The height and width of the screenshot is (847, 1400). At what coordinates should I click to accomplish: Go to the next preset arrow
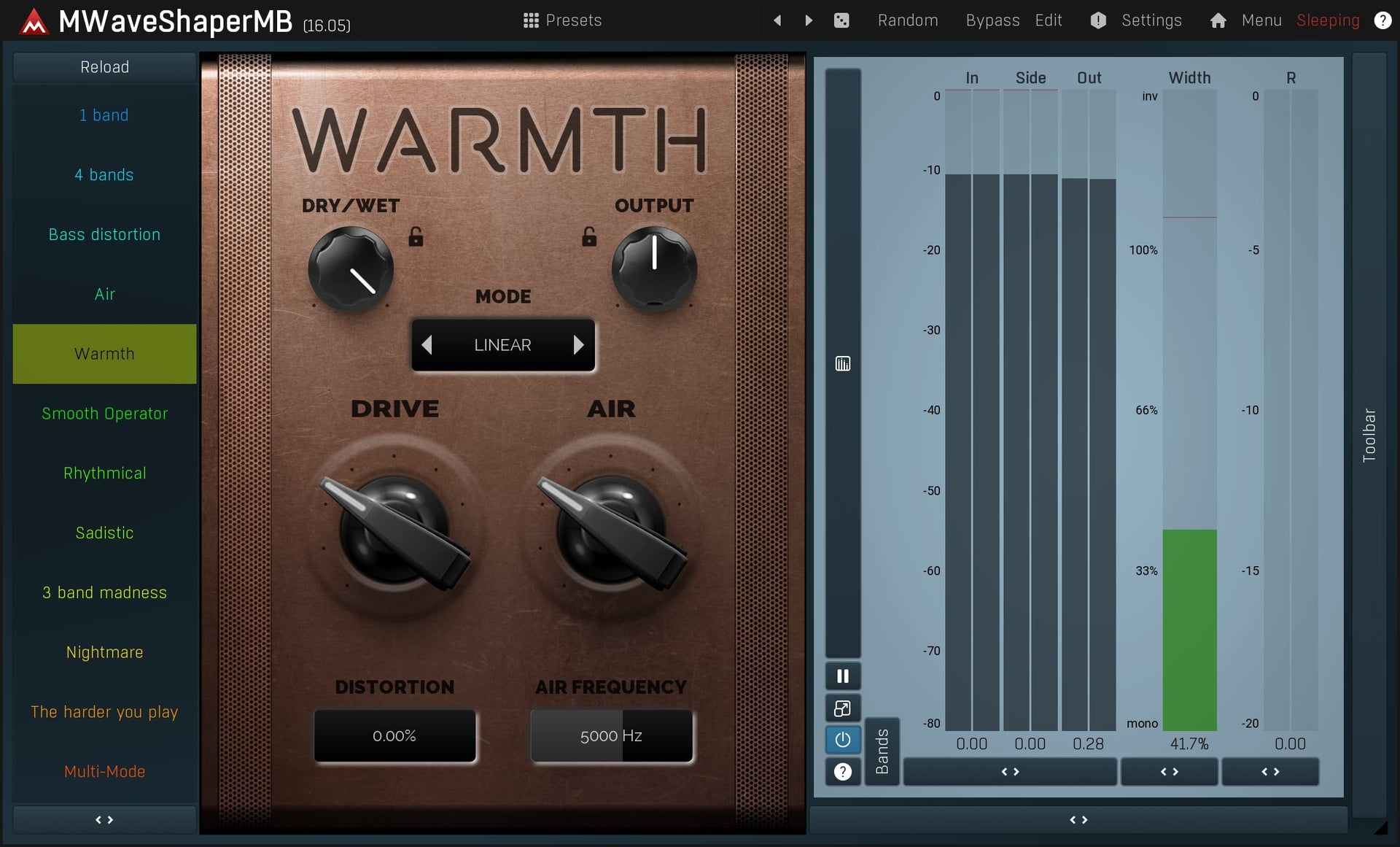point(809,20)
